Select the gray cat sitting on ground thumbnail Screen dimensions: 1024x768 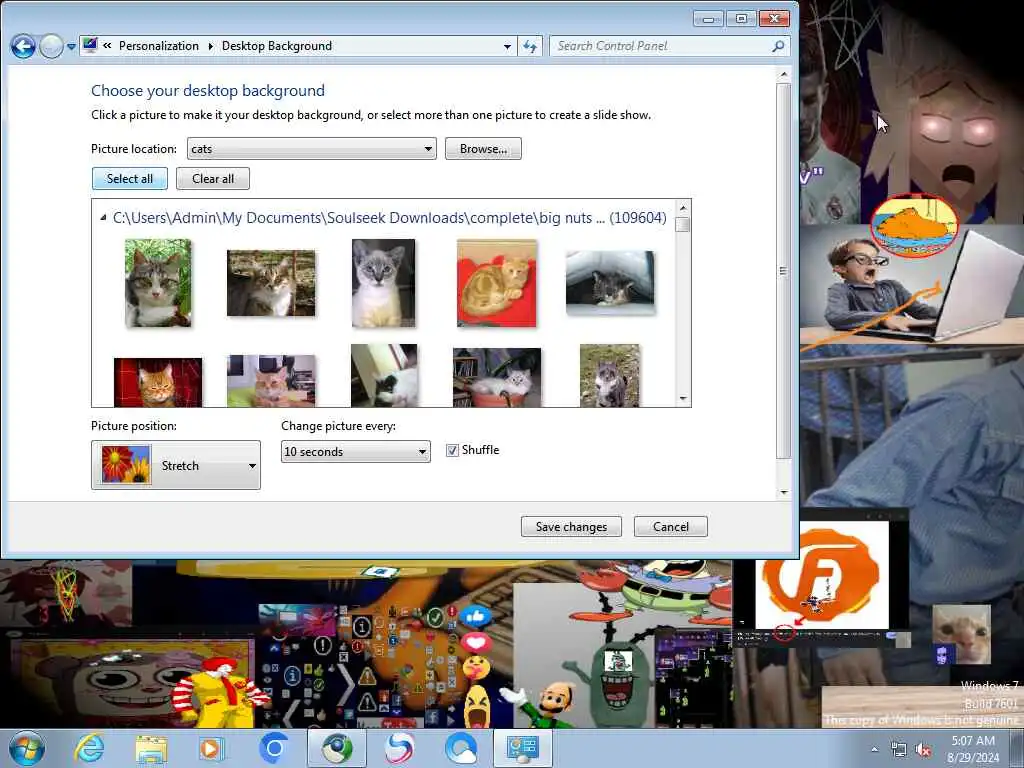point(610,376)
